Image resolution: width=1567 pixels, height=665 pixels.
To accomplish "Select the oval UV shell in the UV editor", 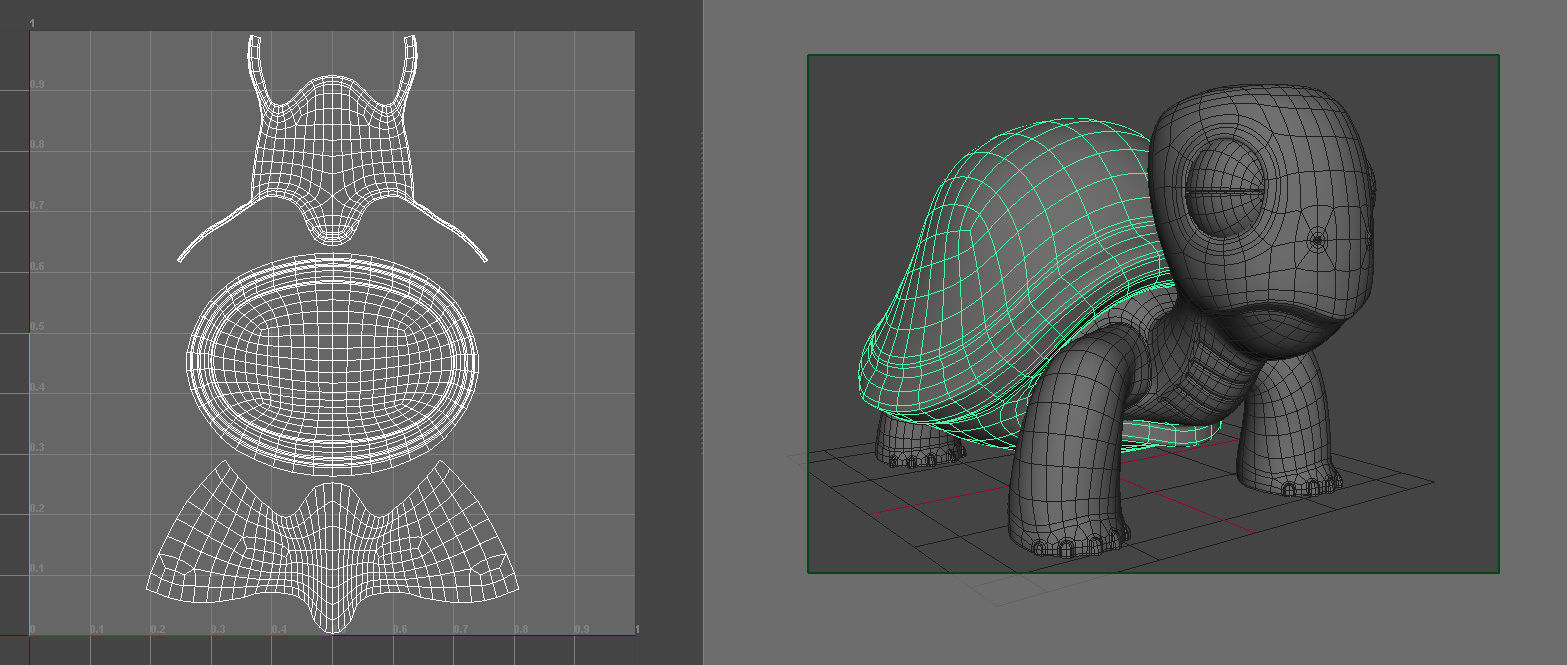I will pyautogui.click(x=333, y=364).
